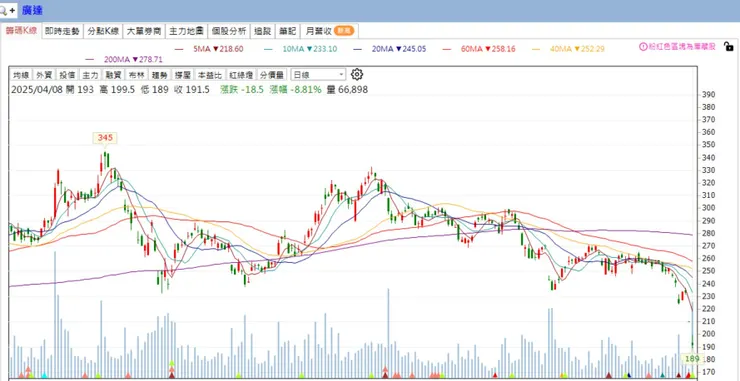Toggle 融資 indicator button
Screen dimensions: 740x381
click(x=113, y=75)
